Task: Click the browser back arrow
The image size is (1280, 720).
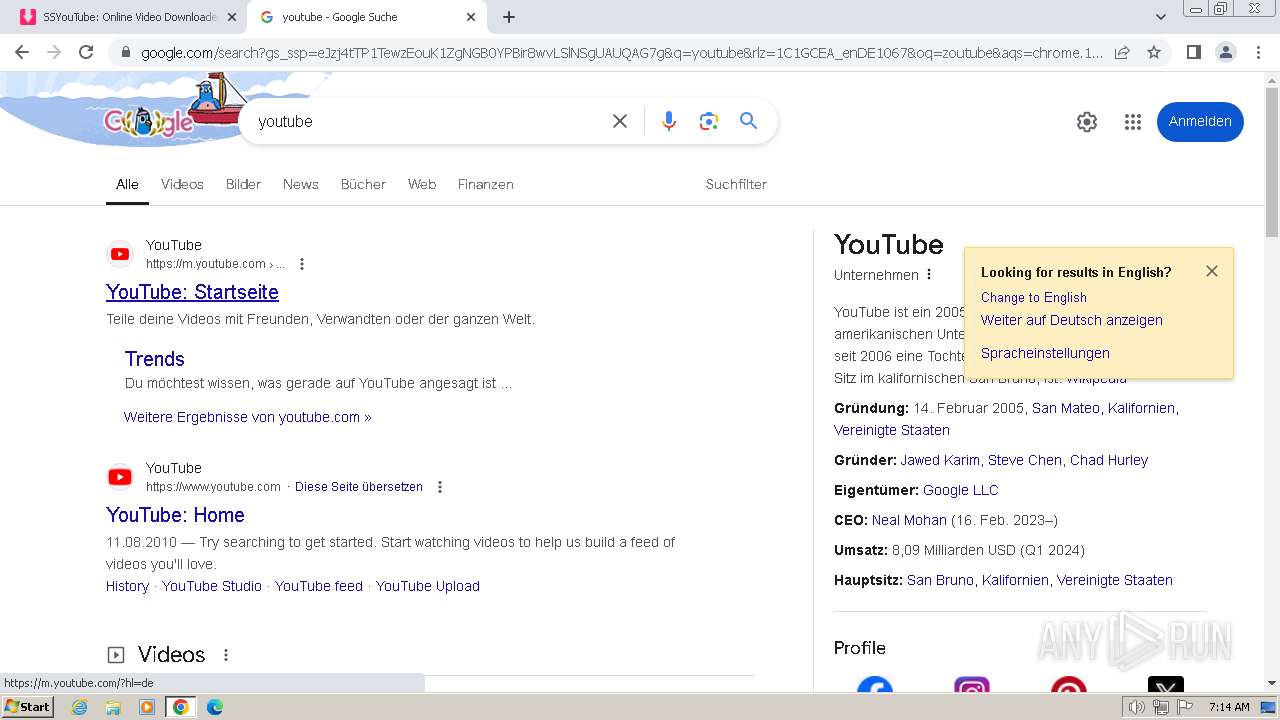Action: [x=22, y=52]
